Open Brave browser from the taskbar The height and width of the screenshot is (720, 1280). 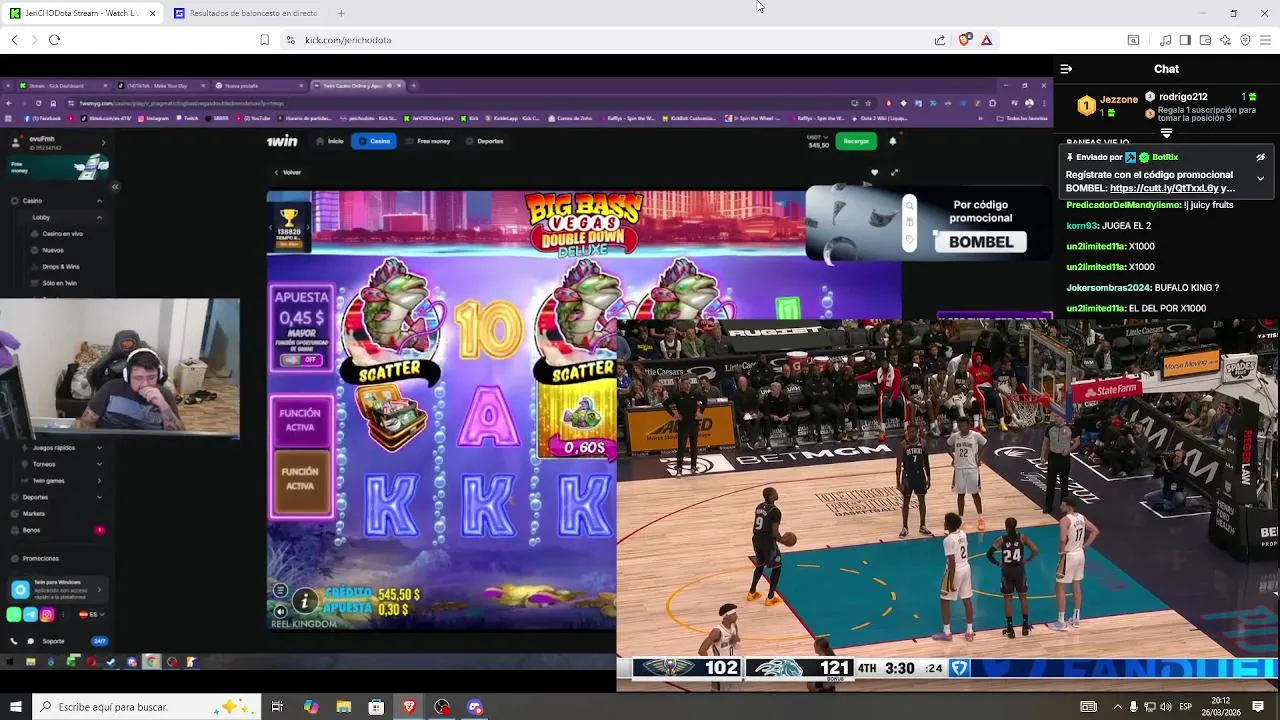409,707
